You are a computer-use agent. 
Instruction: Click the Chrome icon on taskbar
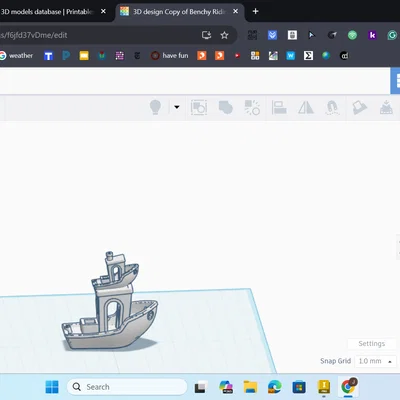(348, 387)
